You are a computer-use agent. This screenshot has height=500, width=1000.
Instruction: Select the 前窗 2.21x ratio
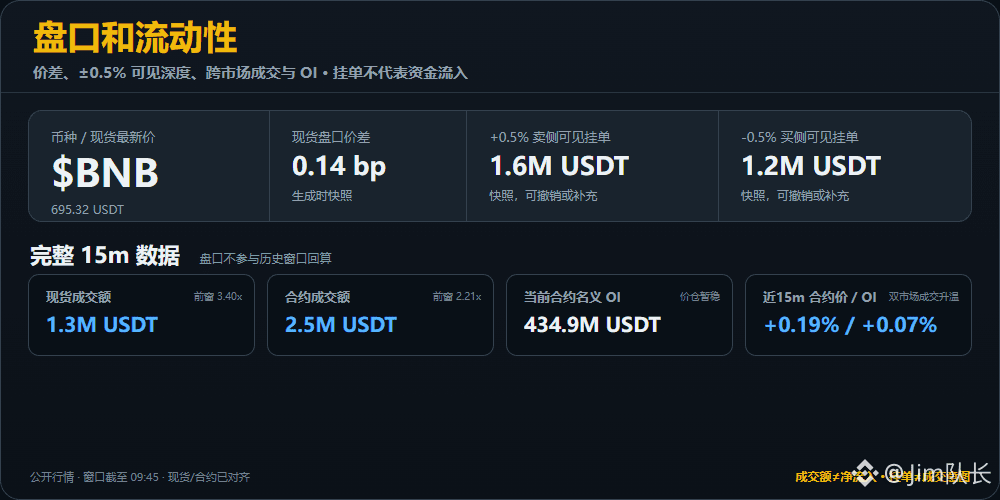tap(457, 297)
